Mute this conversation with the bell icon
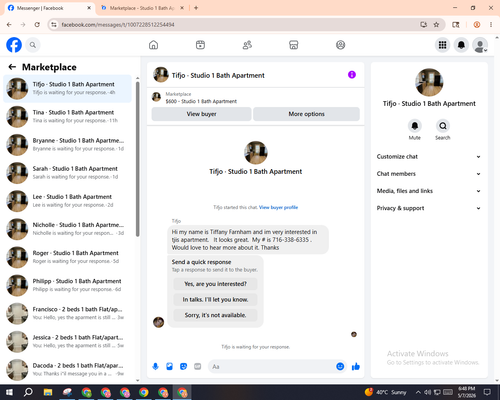500x400 pixels. pos(415,126)
